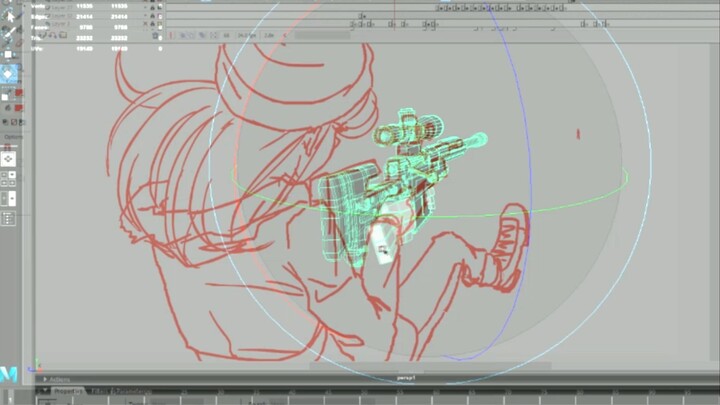Switch to the Filters tab
Screen dimensions: 720x405
[98, 391]
